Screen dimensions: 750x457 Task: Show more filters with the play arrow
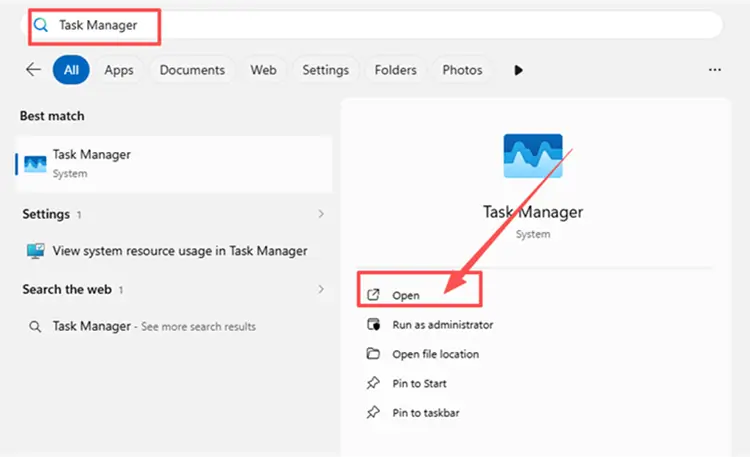(x=518, y=70)
